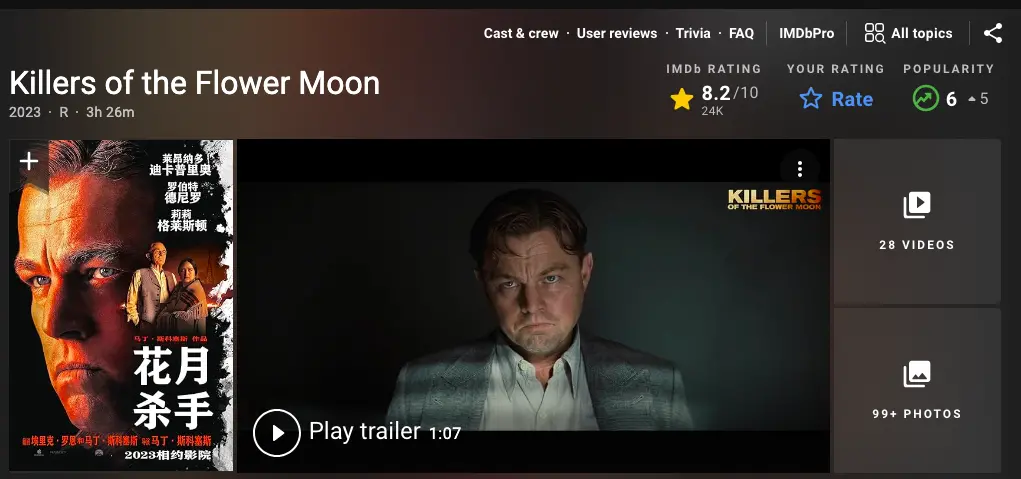The width and height of the screenshot is (1021, 479).
Task: Click the share icon
Action: click(x=992, y=33)
